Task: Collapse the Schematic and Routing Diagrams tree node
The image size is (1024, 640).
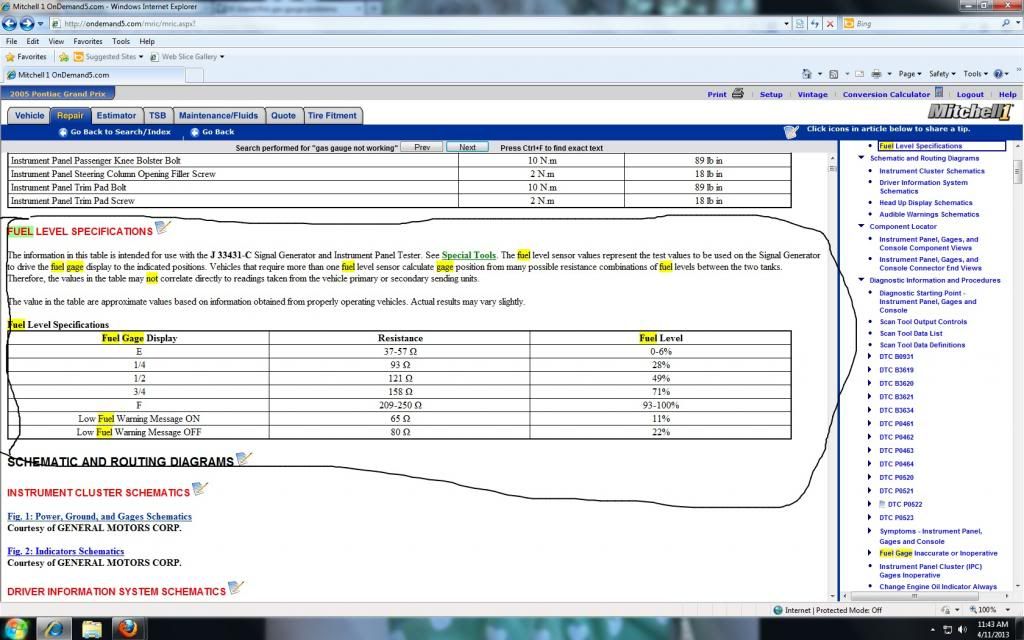Action: (x=861, y=158)
